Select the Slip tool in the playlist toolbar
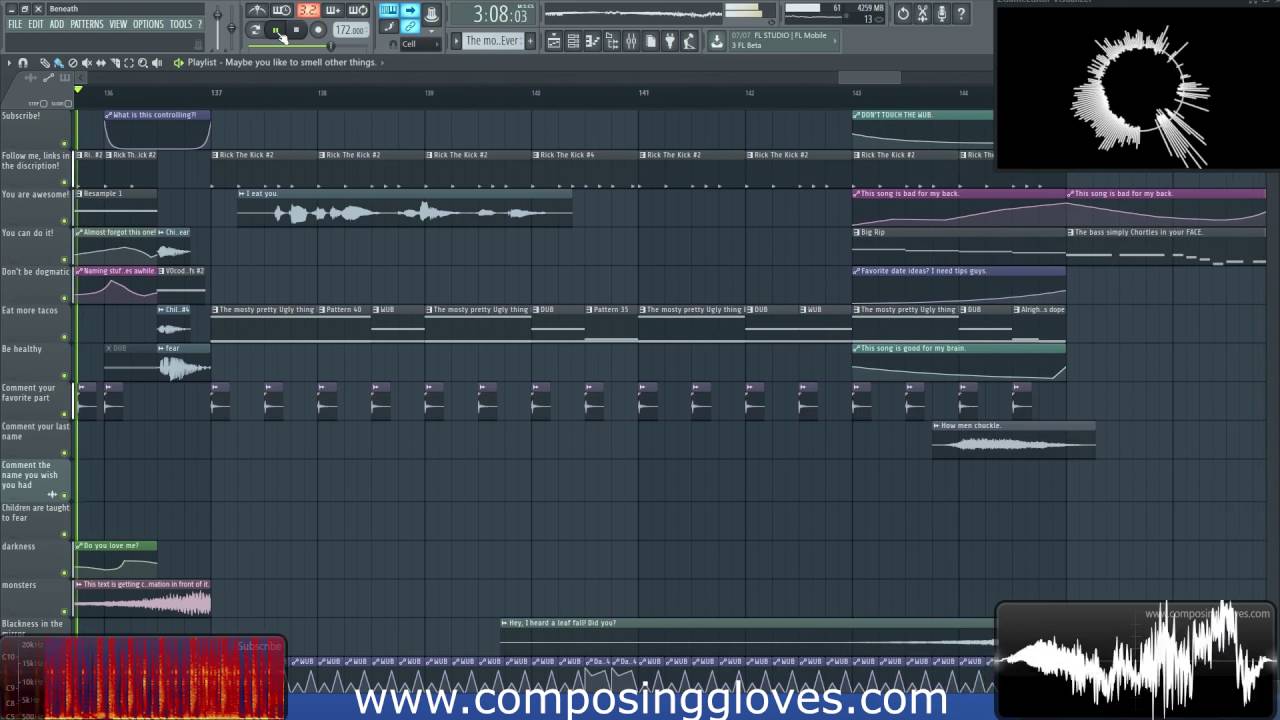This screenshot has width=1280, height=720. [x=101, y=63]
